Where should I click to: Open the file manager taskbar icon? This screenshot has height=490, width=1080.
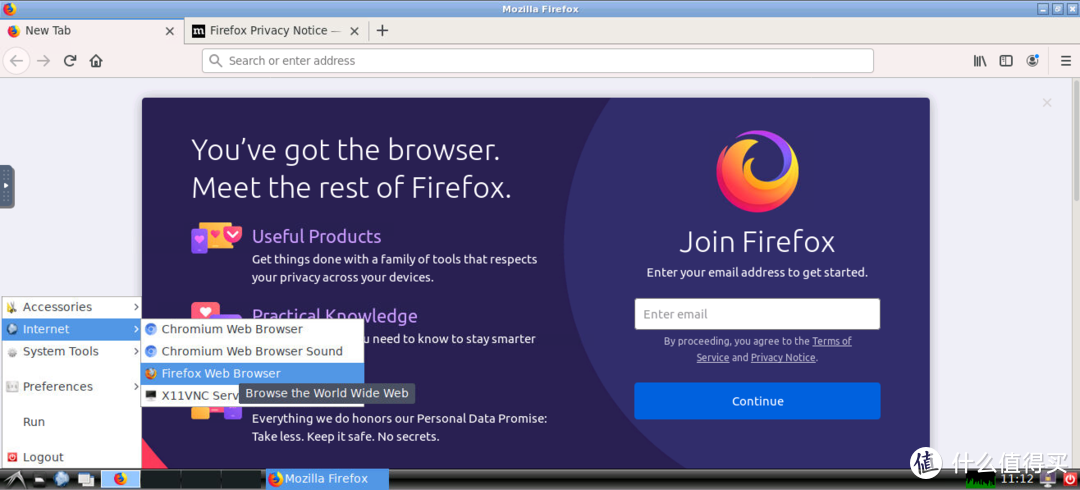(x=39, y=480)
